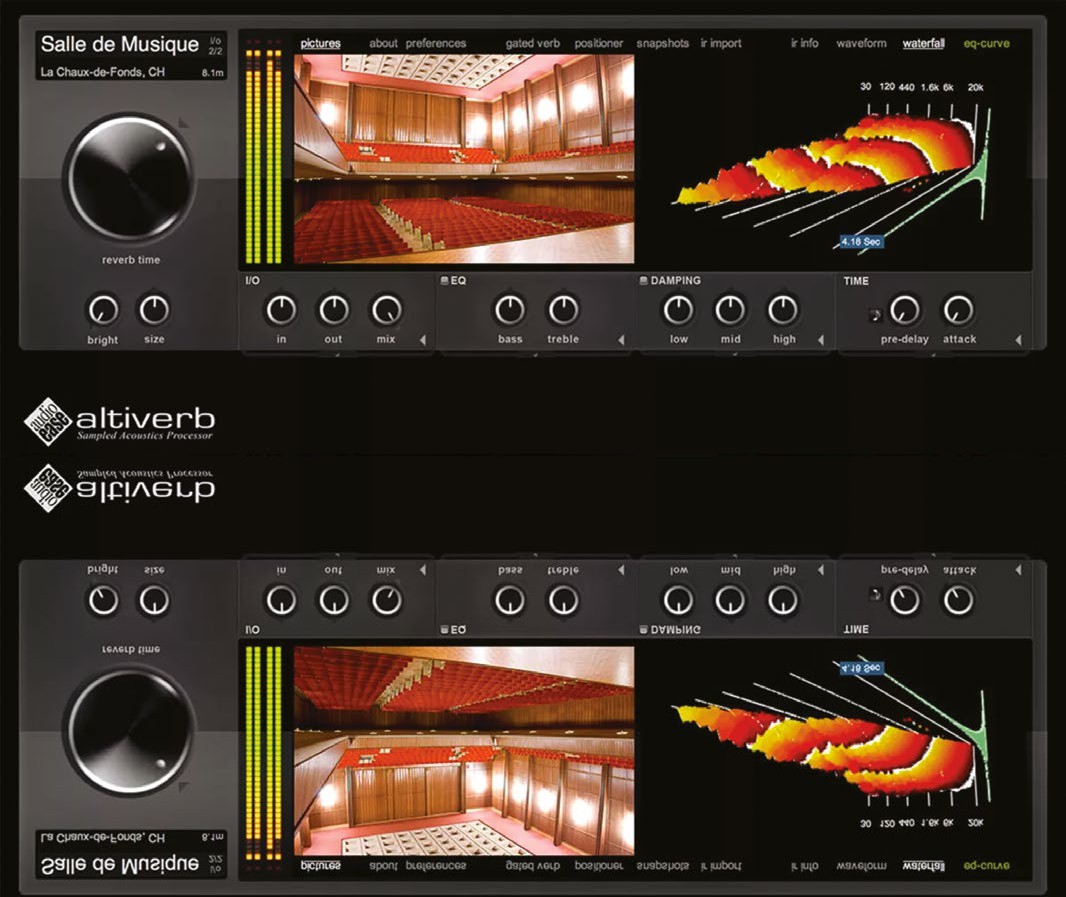Click the upright damping high knob
Image resolution: width=1066 pixels, height=897 pixels.
[x=783, y=310]
